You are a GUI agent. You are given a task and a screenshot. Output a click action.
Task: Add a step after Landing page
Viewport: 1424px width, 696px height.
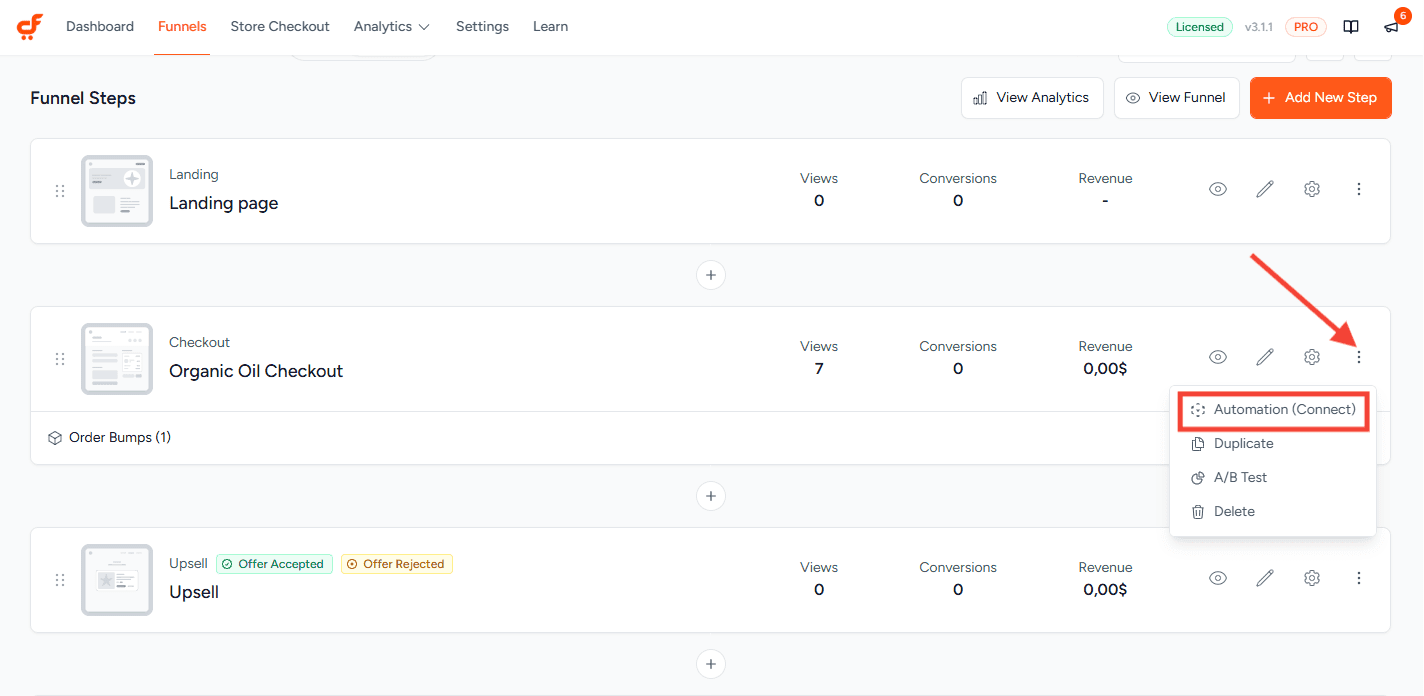pos(711,275)
